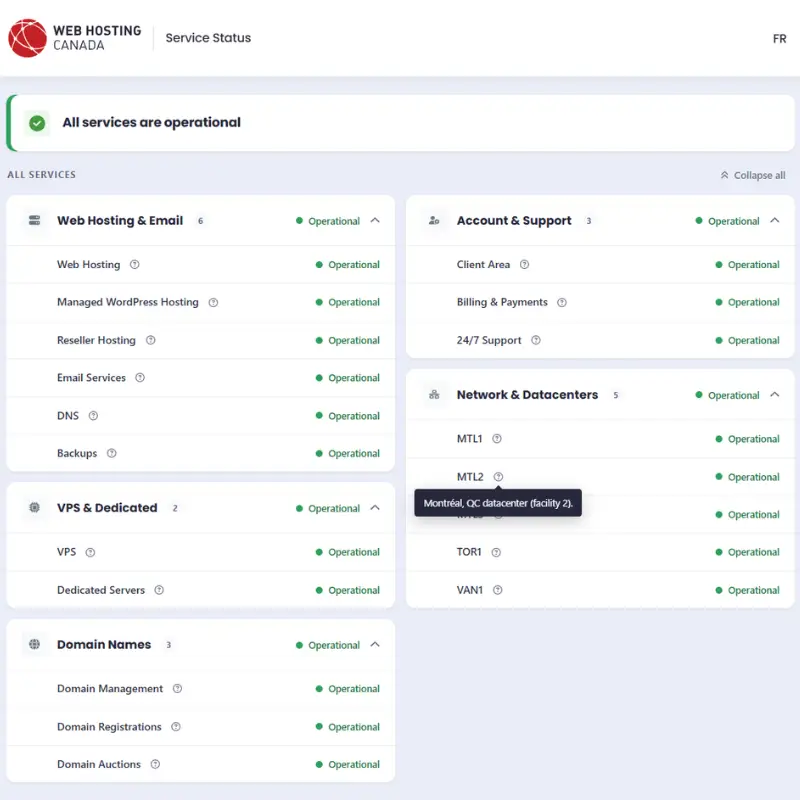Click Operational status in the DNS row
800x800 pixels.
pyautogui.click(x=347, y=416)
